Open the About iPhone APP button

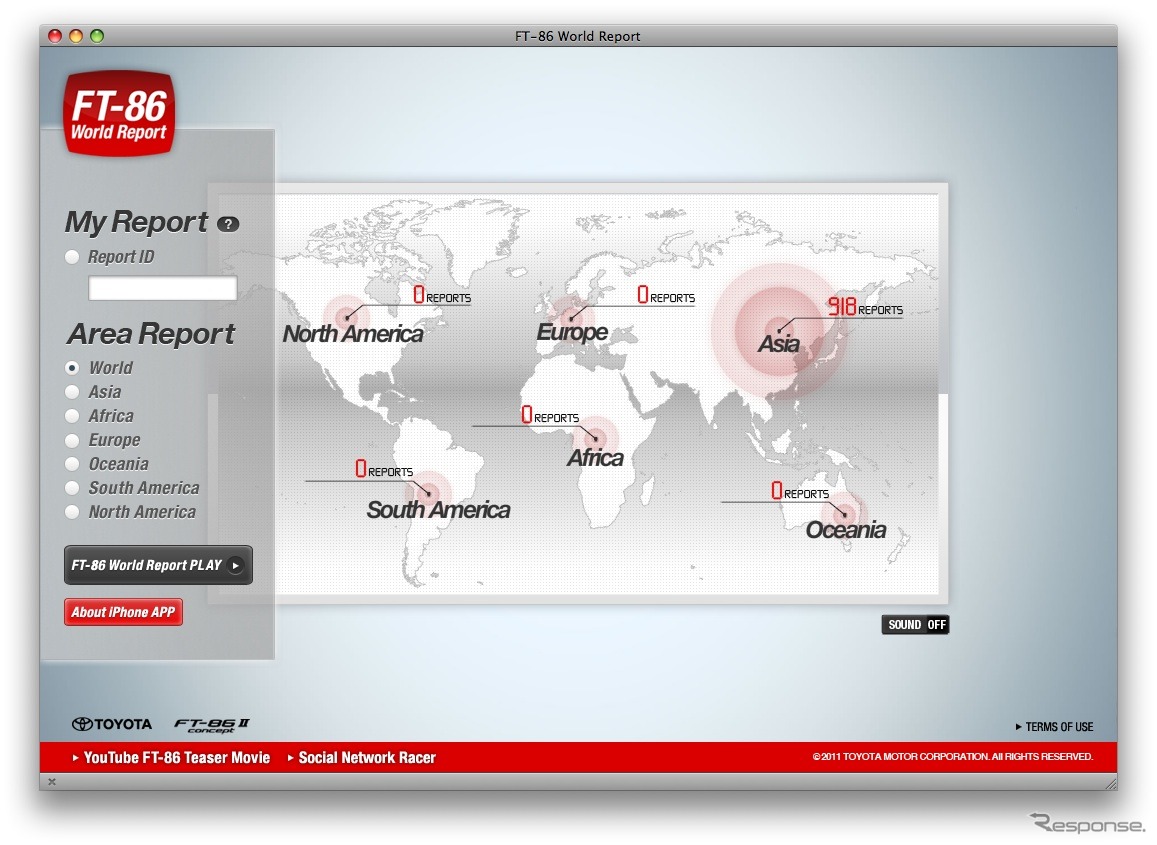click(x=123, y=612)
